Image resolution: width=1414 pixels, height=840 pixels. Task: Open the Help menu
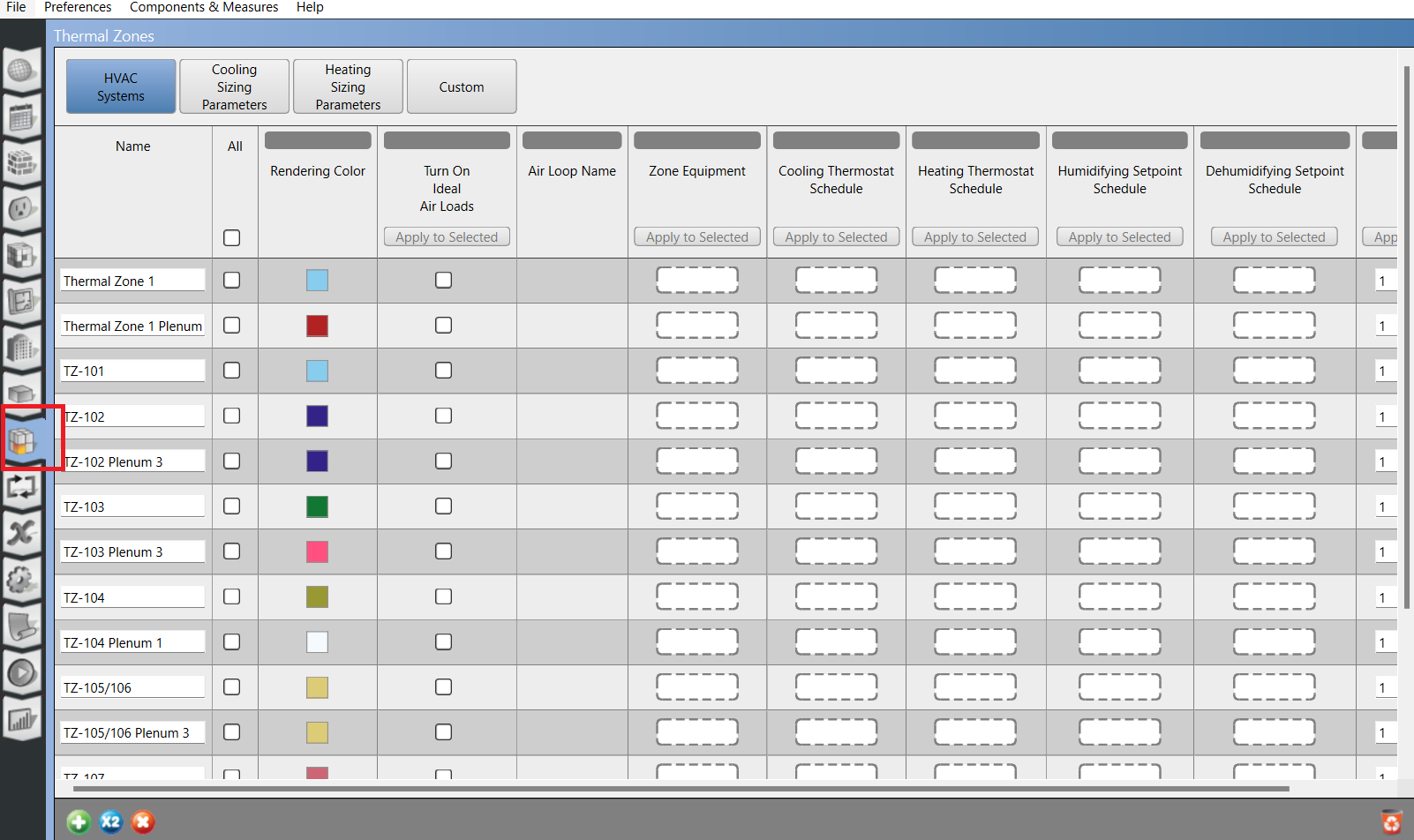(310, 7)
